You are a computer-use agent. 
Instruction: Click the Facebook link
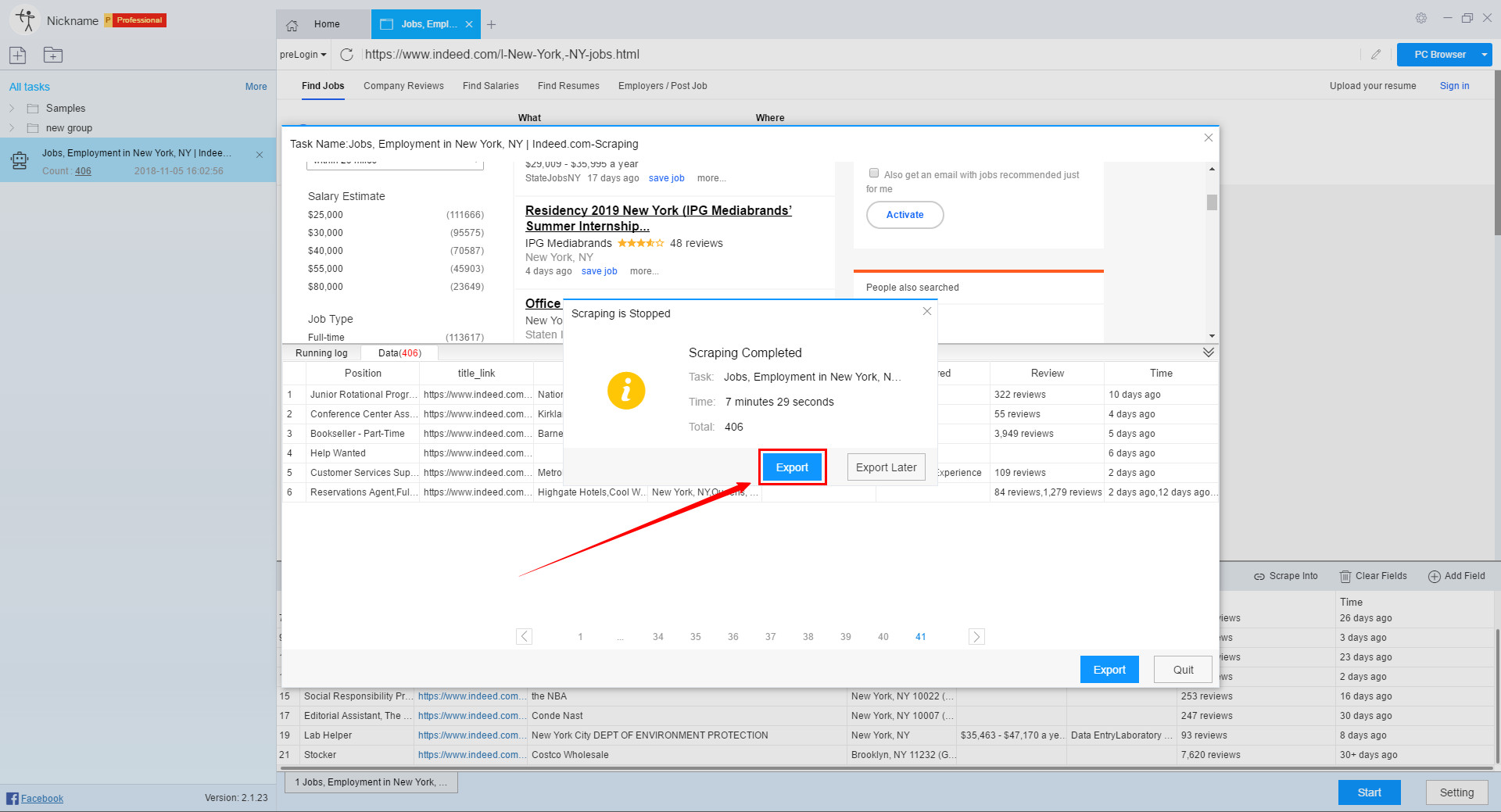(42, 799)
